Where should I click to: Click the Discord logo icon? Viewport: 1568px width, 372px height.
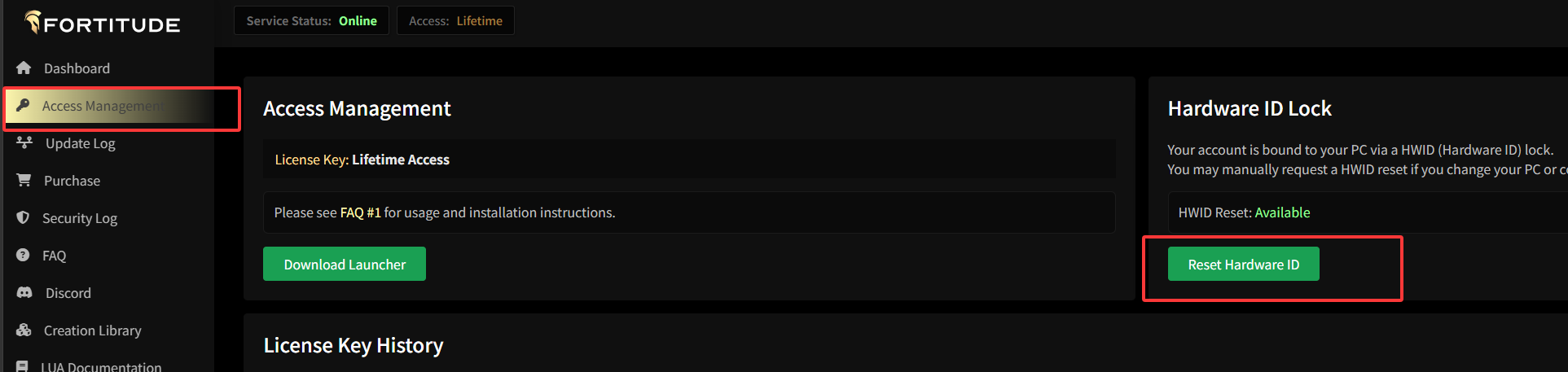pyautogui.click(x=24, y=293)
